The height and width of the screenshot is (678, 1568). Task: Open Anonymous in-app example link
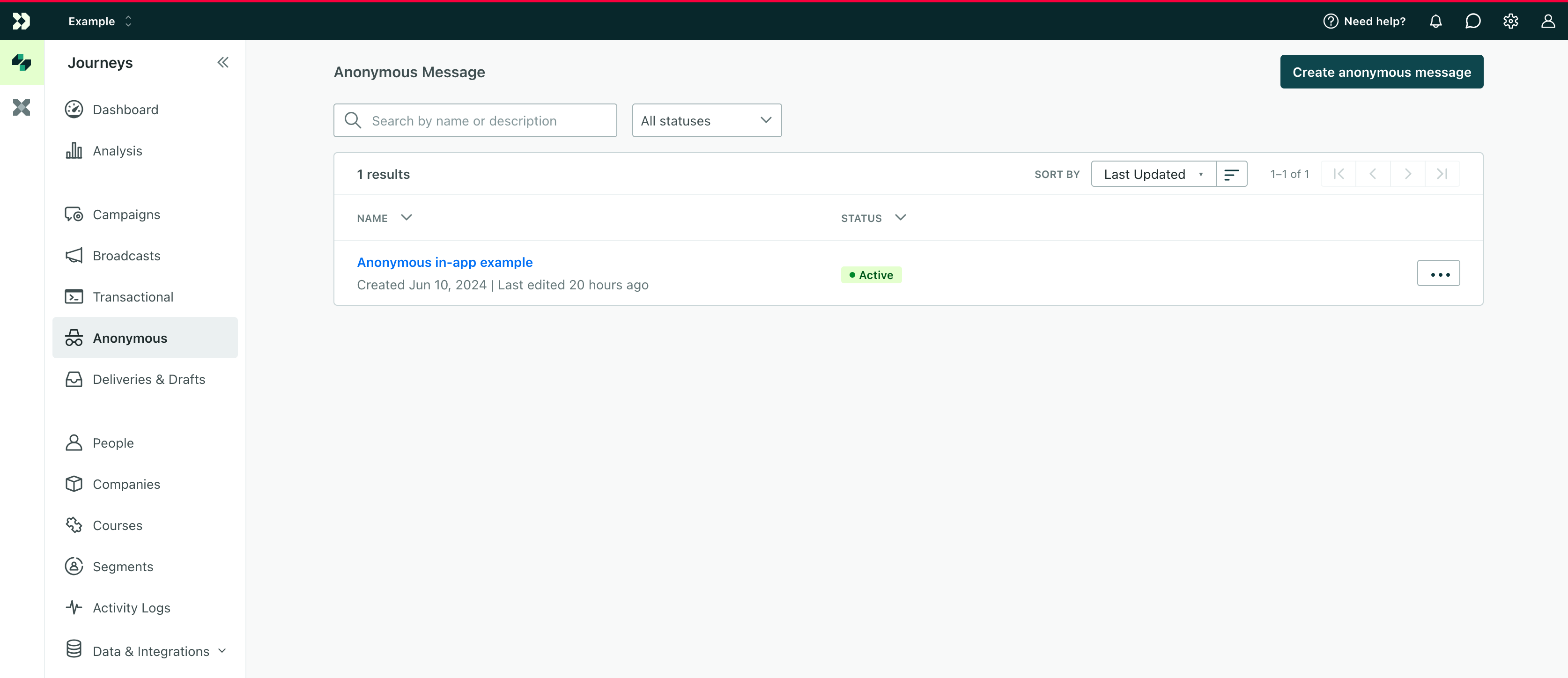click(x=444, y=262)
